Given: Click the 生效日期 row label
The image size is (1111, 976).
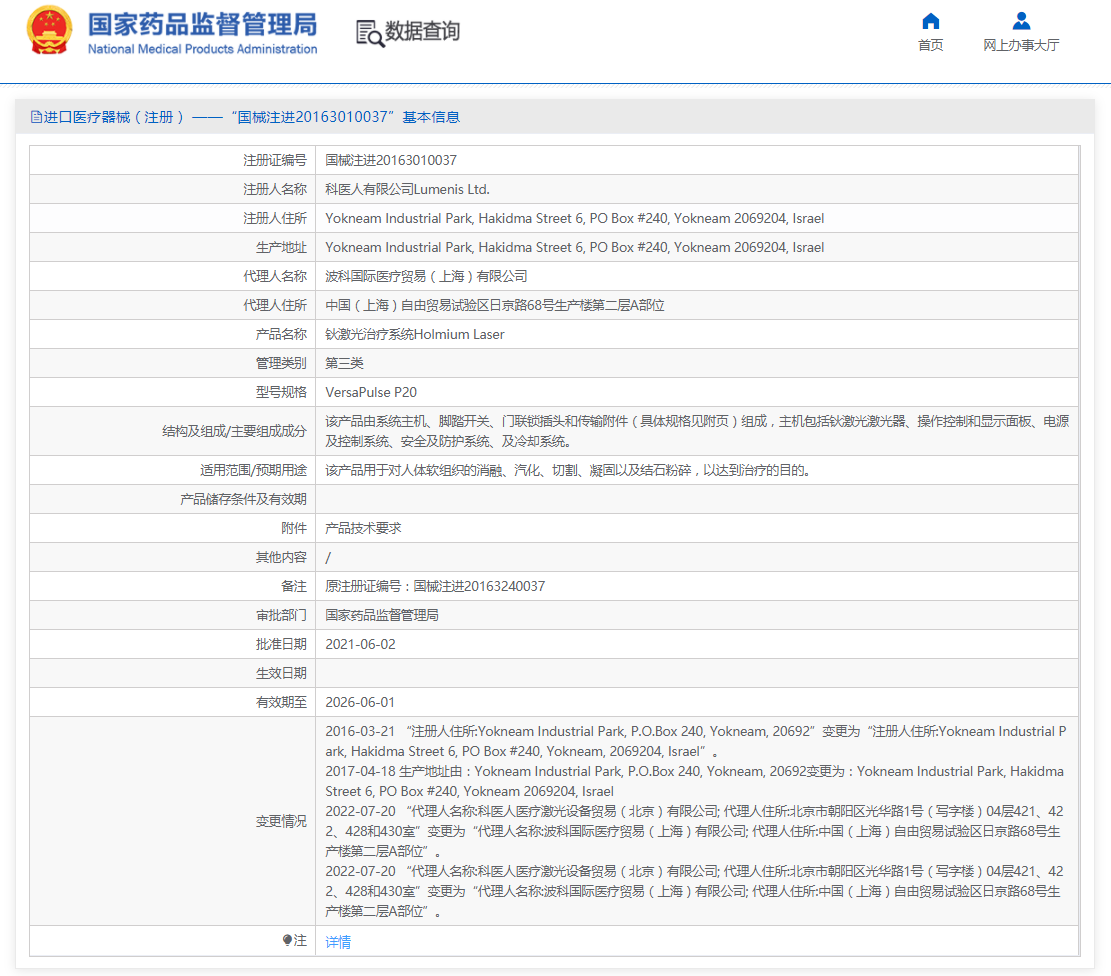Looking at the screenshot, I should (x=281, y=673).
